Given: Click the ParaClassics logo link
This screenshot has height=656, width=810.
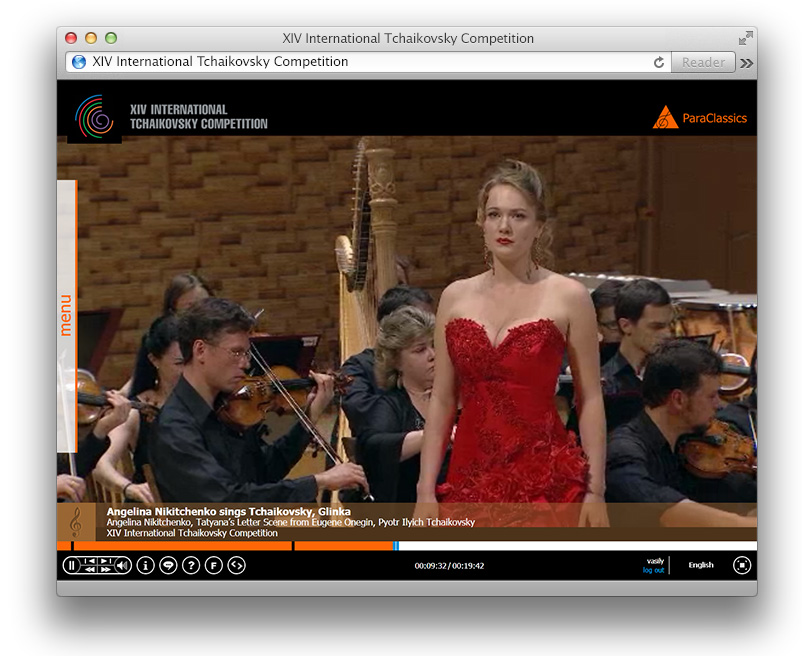Looking at the screenshot, I should tap(700, 118).
